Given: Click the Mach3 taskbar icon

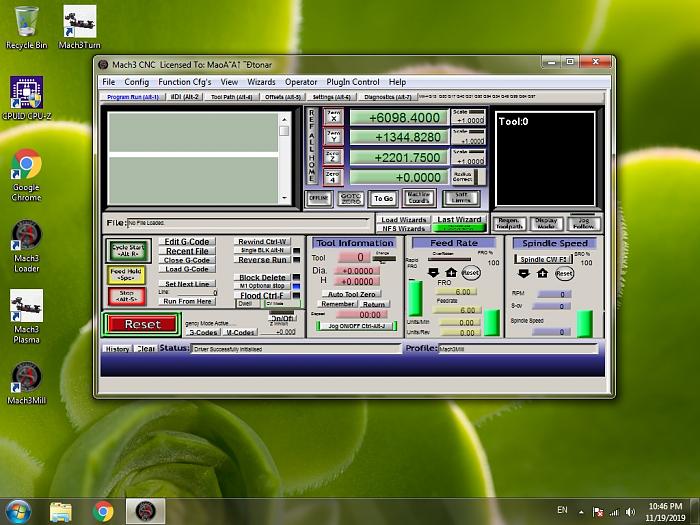Looking at the screenshot, I should pos(146,512).
